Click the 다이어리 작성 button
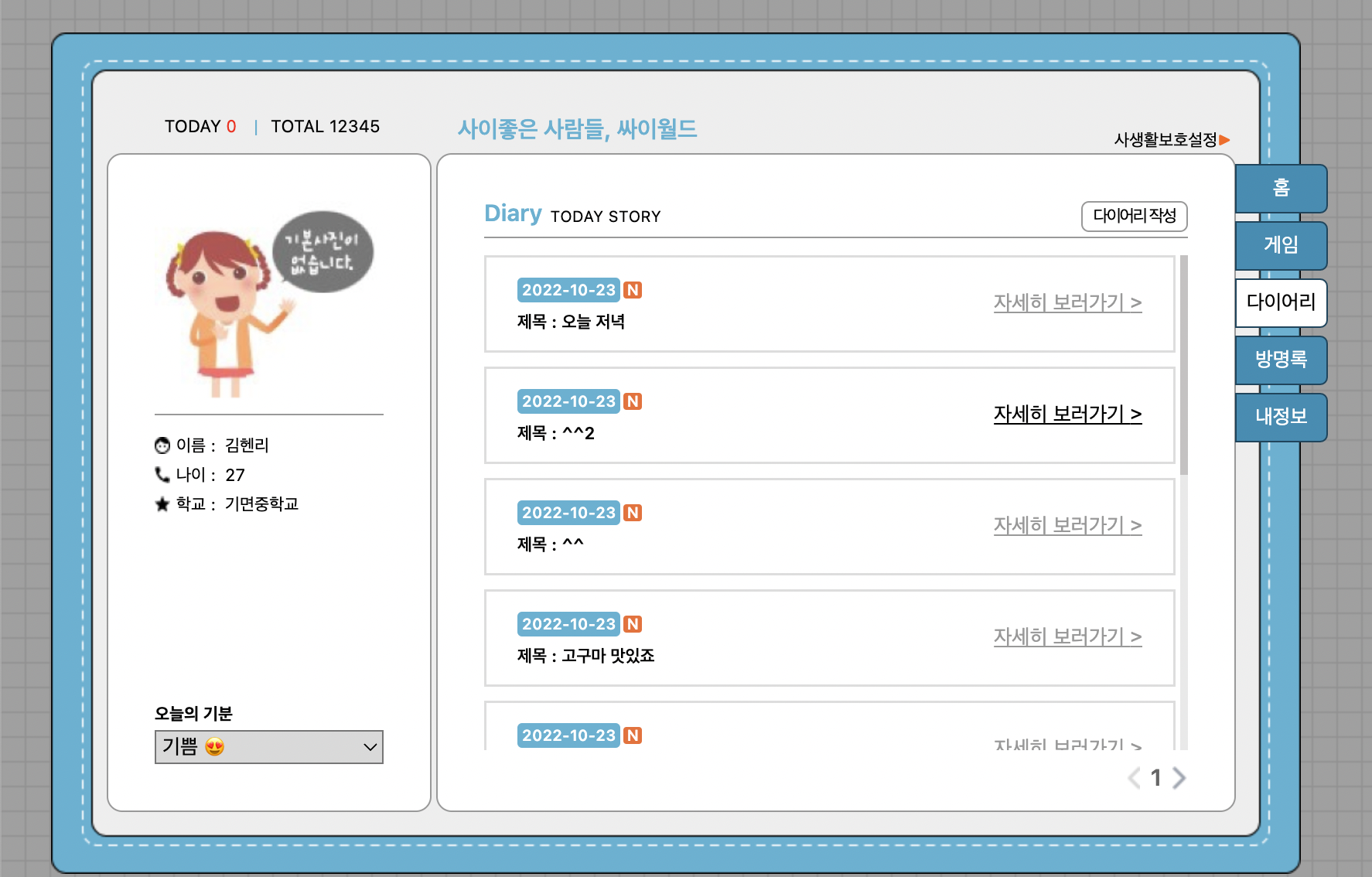 tap(1134, 217)
